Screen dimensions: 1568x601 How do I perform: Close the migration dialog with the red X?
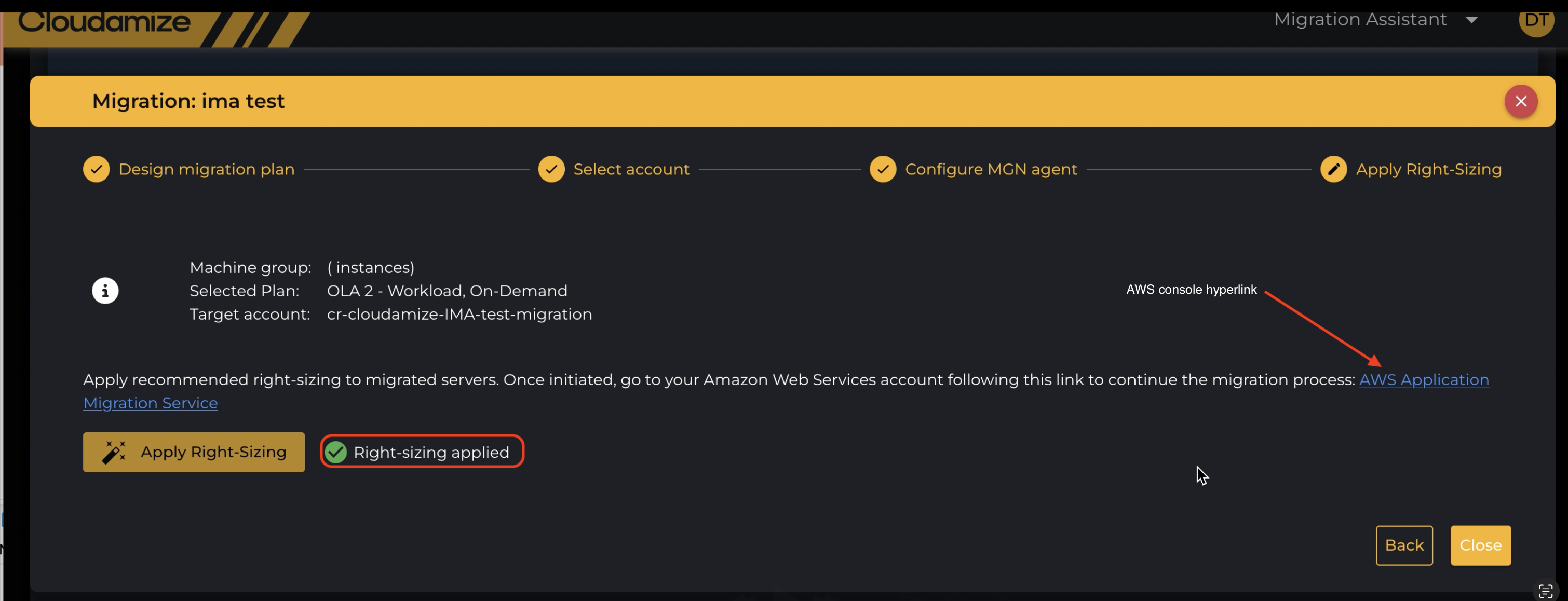1521,101
